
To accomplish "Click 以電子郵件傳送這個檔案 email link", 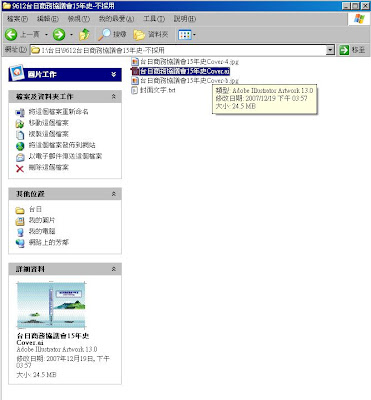I will [65, 156].
